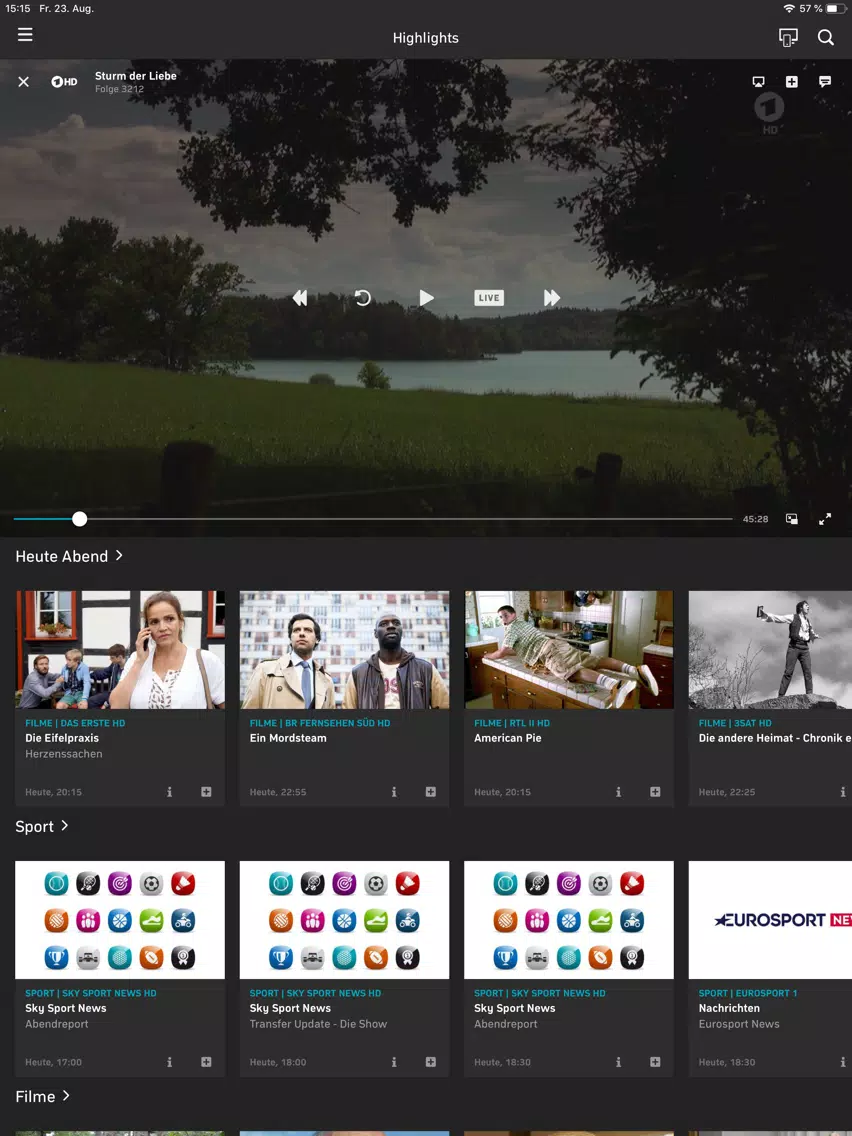Add 17:00 Sky Sport News recording
This screenshot has height=1136, width=852.
click(x=206, y=1062)
